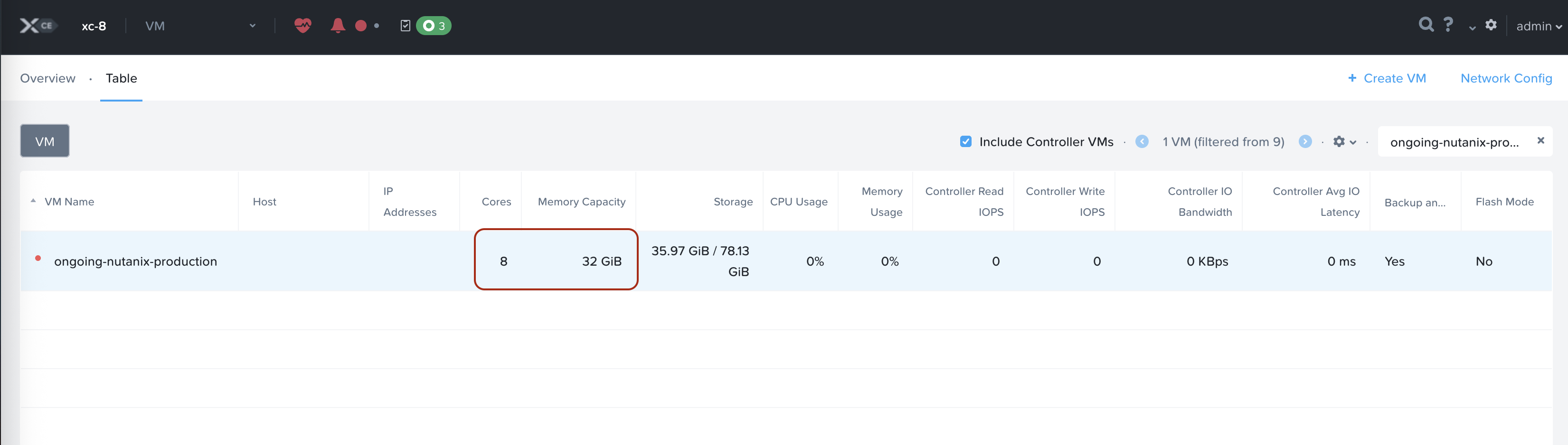
Task: Open the health status heart icon
Action: tap(302, 26)
